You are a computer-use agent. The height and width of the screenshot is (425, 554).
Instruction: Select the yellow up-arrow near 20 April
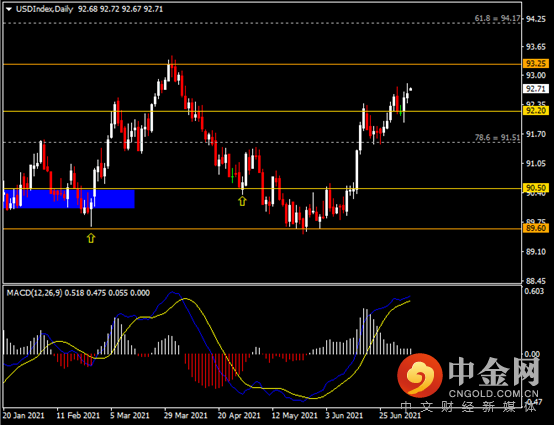242,201
